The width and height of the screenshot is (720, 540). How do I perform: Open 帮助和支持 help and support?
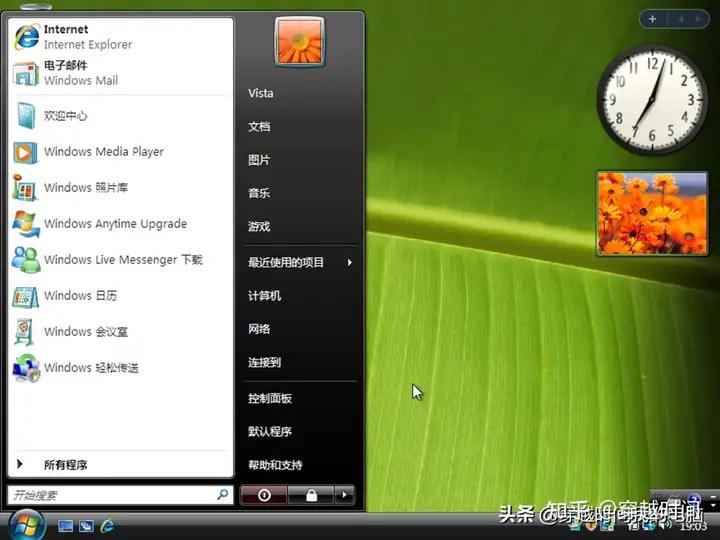(276, 465)
